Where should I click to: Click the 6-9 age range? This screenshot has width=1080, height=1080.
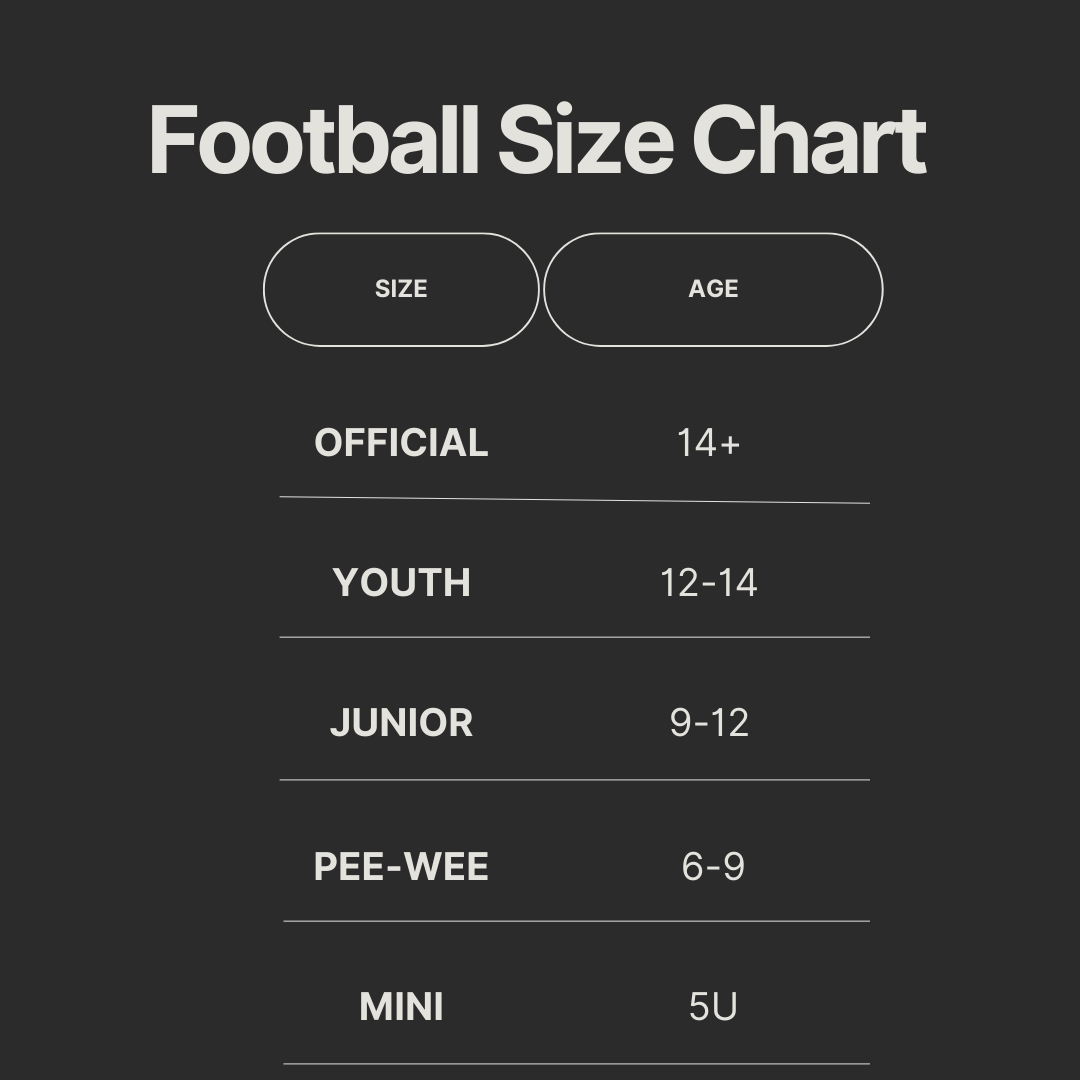(x=713, y=867)
